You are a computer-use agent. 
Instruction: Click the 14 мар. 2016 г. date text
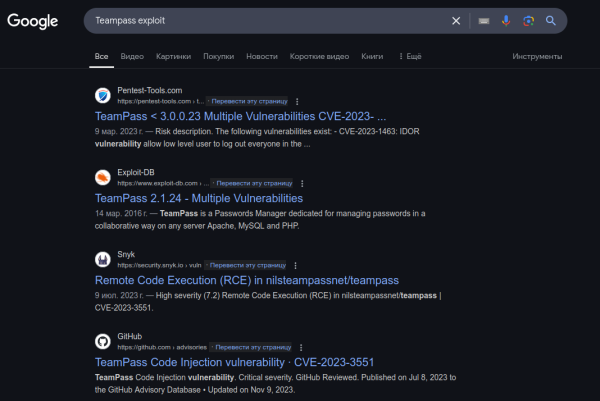(x=121, y=213)
